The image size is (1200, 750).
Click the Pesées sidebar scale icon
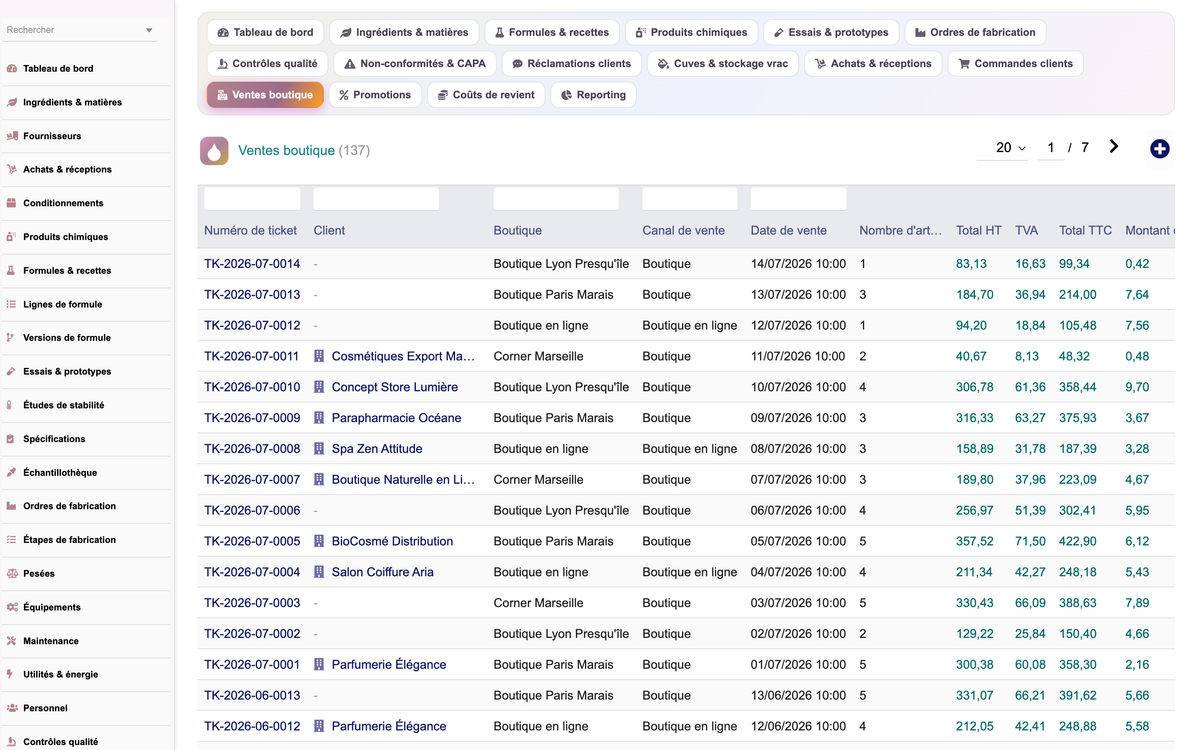(x=12, y=574)
